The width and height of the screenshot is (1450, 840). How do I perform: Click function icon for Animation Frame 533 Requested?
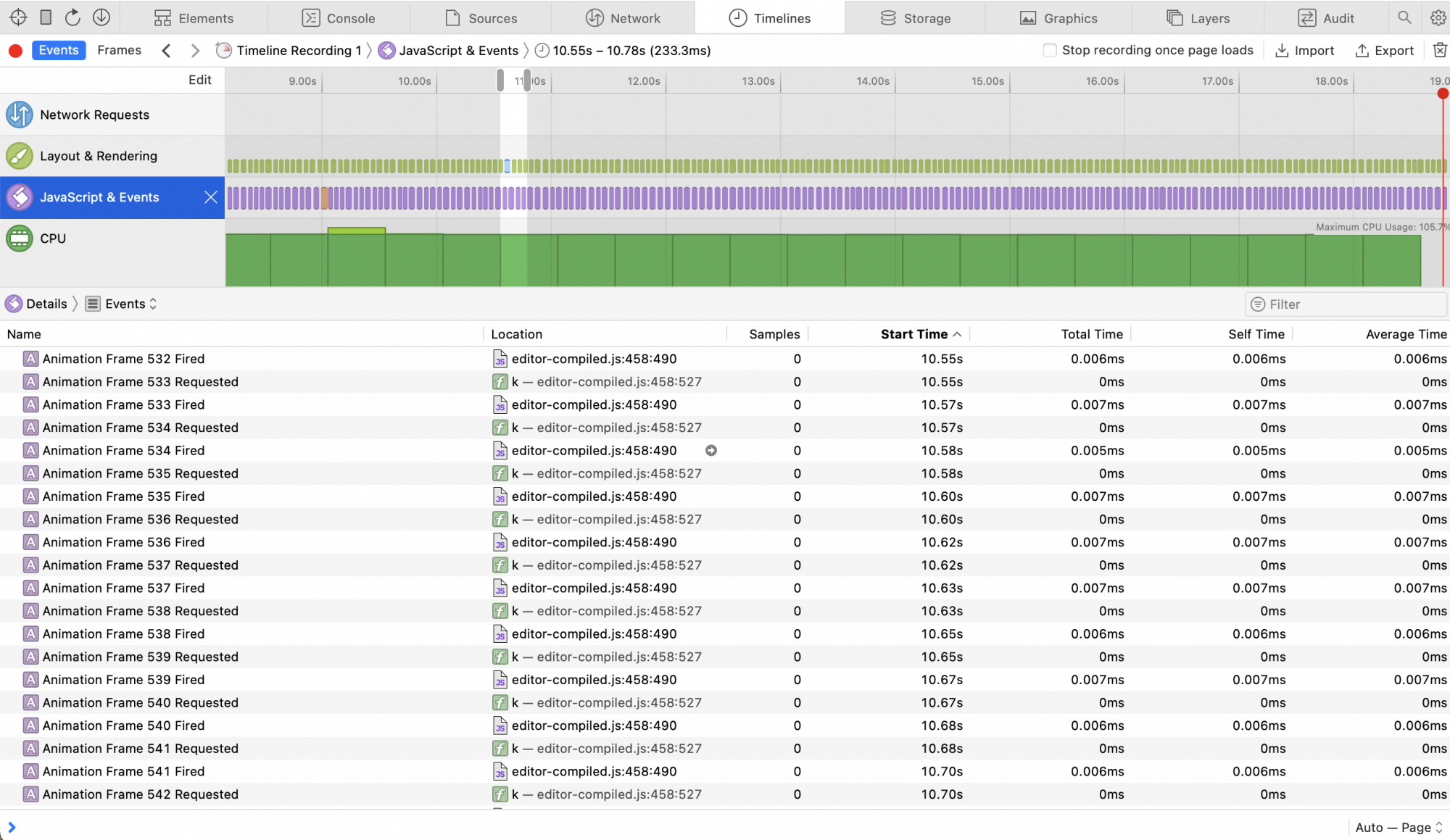pos(500,382)
